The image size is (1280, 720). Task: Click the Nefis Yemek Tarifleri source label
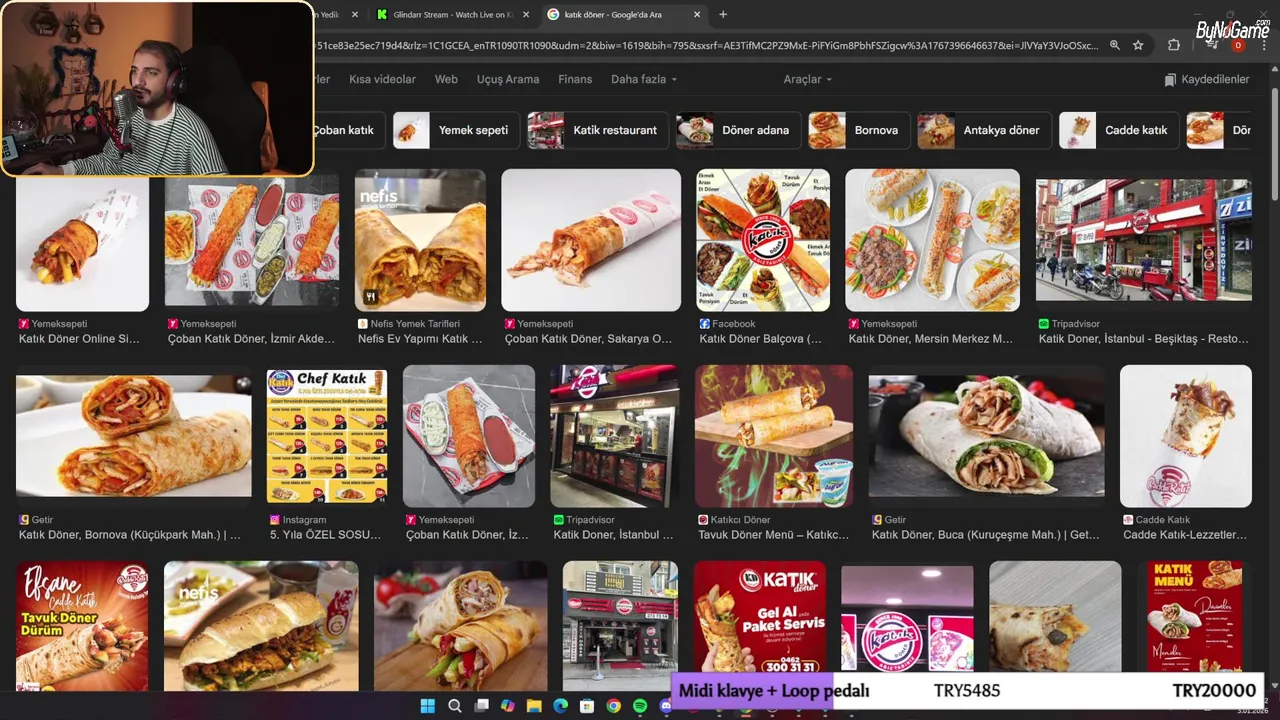point(415,324)
